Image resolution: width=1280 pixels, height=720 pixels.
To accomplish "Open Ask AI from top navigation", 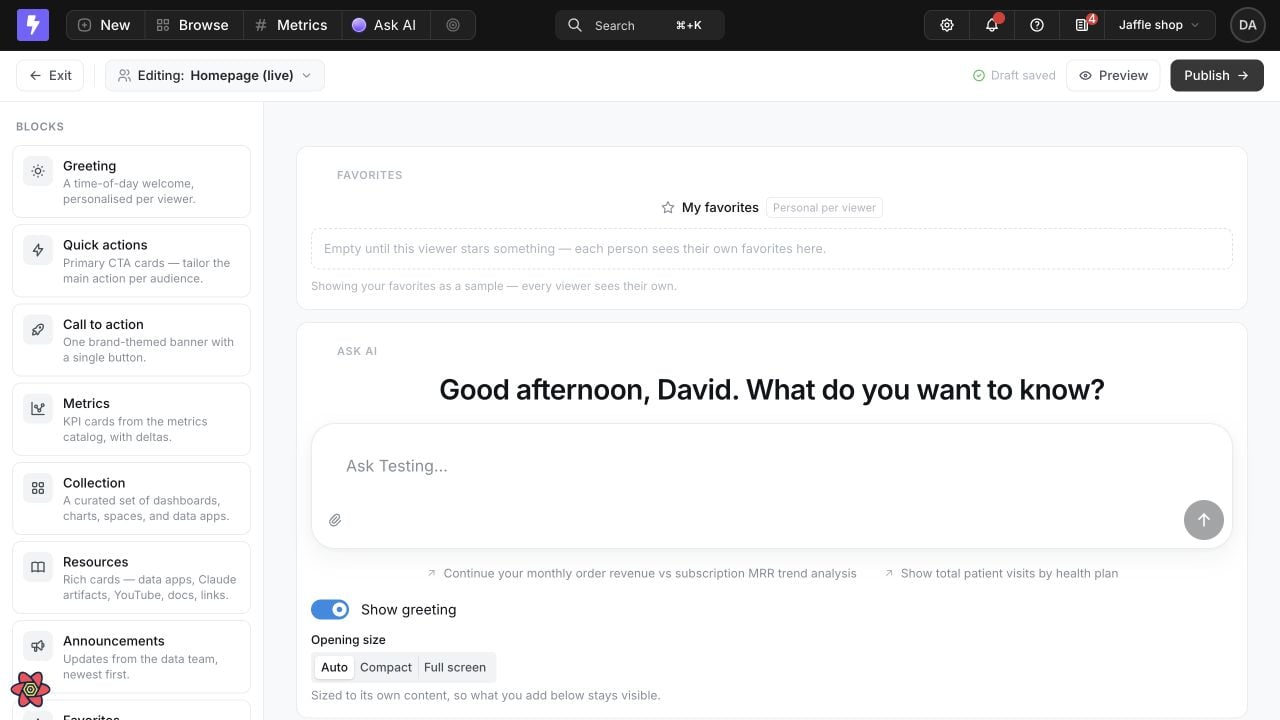I will point(385,25).
